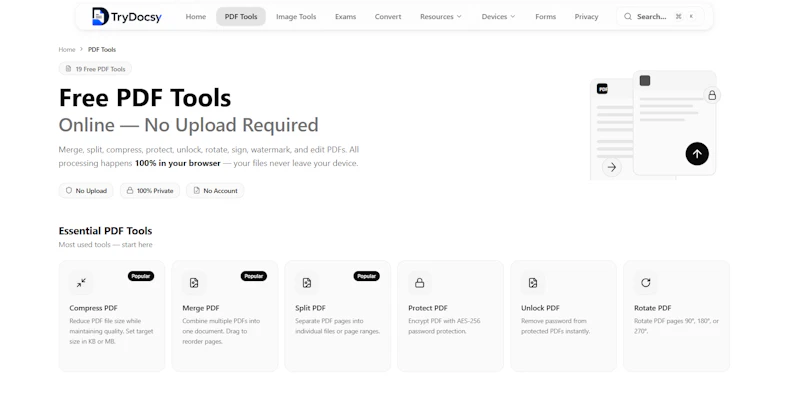Click the Free PDF Tools heading

145,97
